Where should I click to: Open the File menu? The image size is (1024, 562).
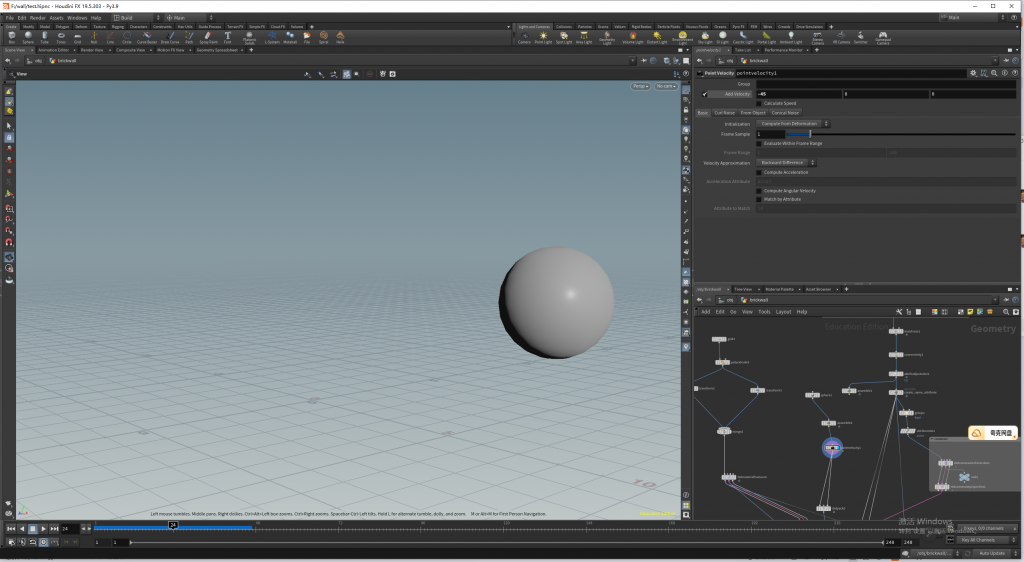pyautogui.click(x=9, y=18)
